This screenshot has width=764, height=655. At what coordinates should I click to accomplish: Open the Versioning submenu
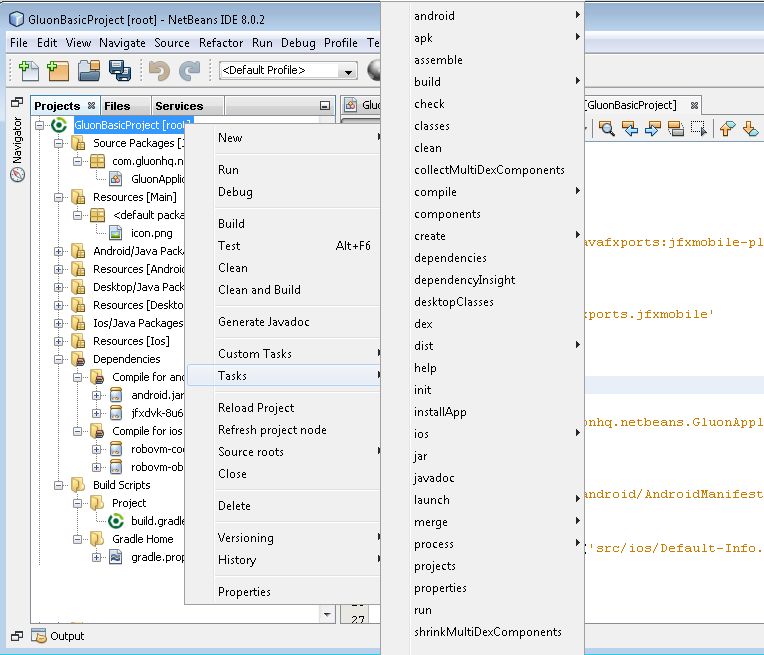[x=283, y=538]
